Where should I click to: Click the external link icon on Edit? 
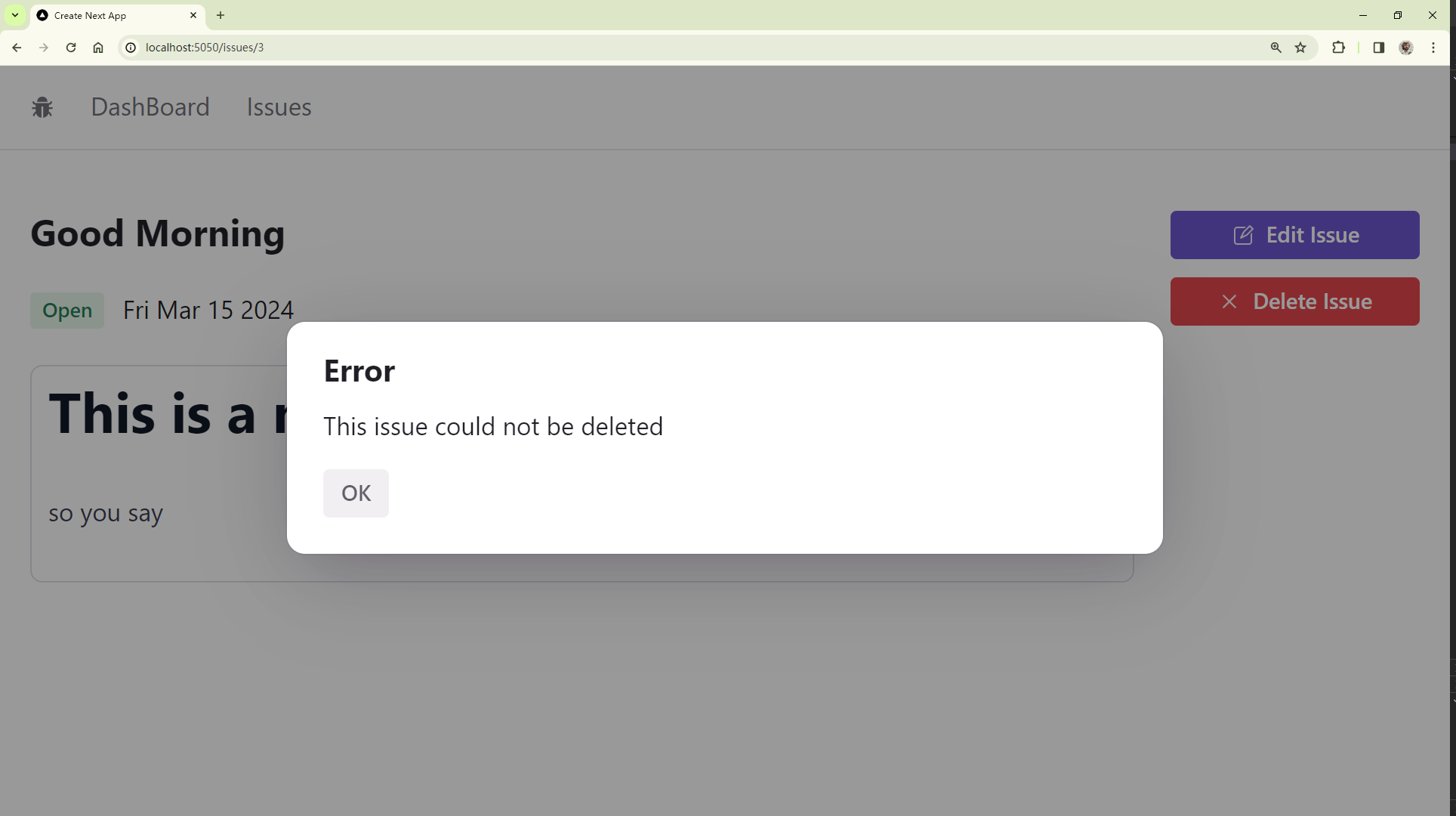(x=1243, y=234)
